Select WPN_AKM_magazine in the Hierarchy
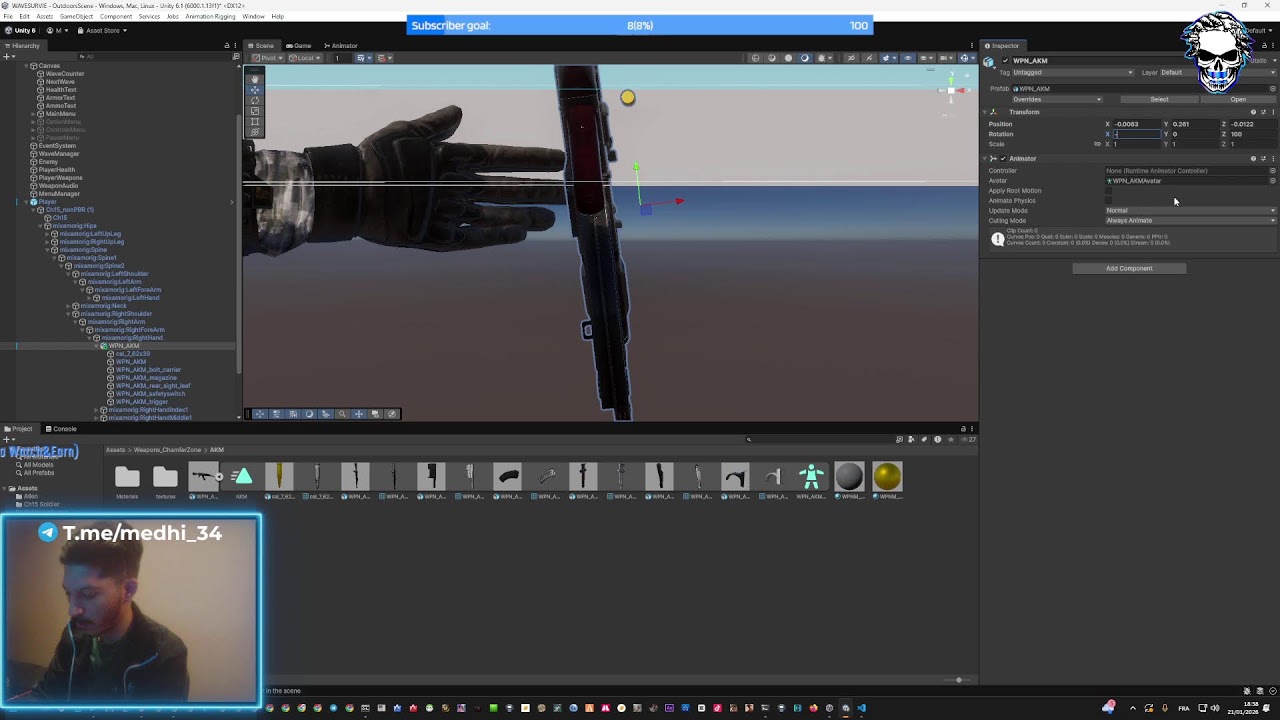 146,378
